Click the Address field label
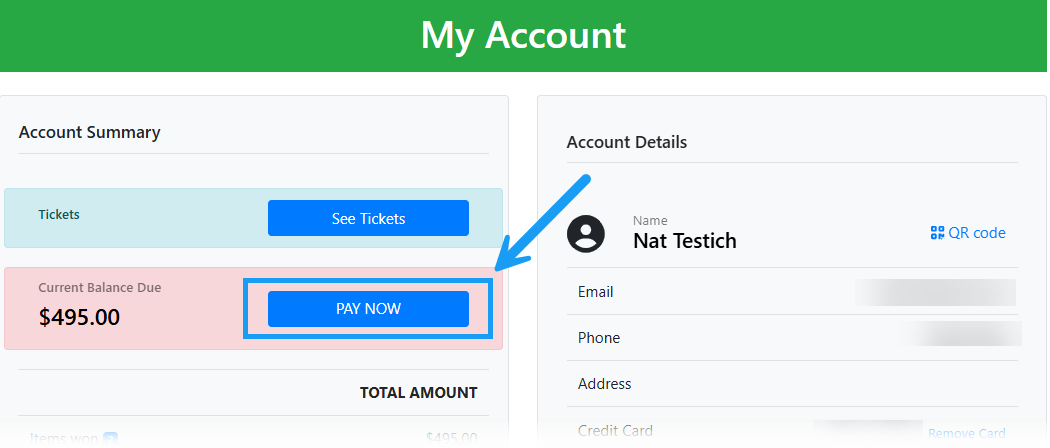The image size is (1050, 448). (604, 384)
